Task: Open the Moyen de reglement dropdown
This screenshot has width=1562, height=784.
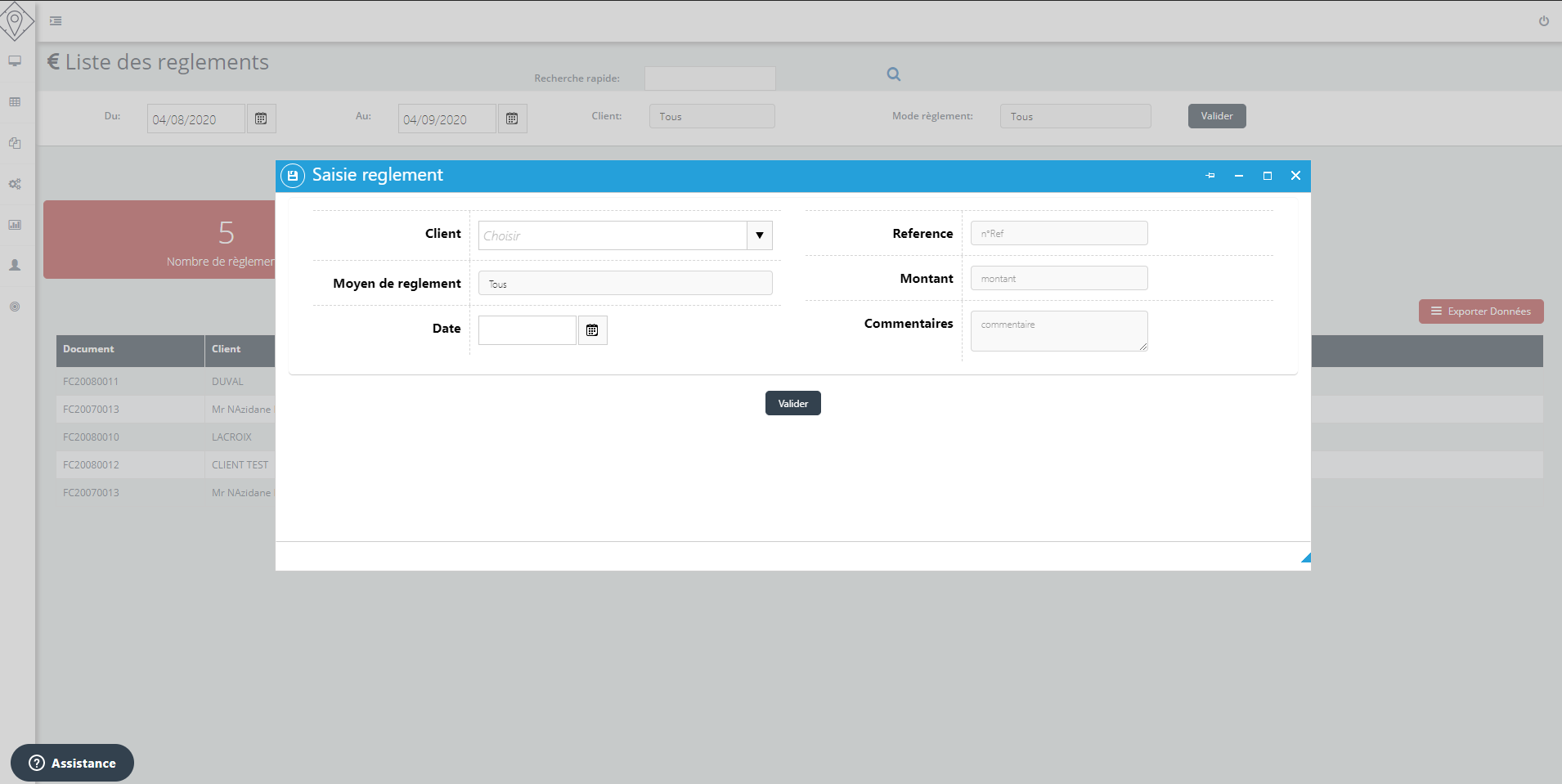Action: point(625,284)
